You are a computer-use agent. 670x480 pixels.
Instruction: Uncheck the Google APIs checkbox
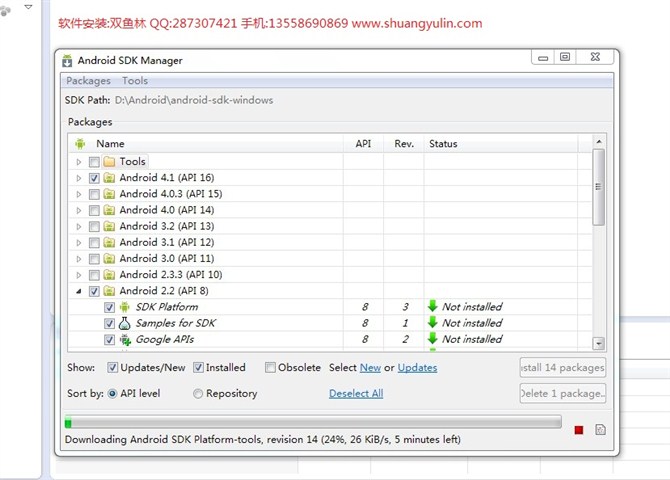(109, 340)
